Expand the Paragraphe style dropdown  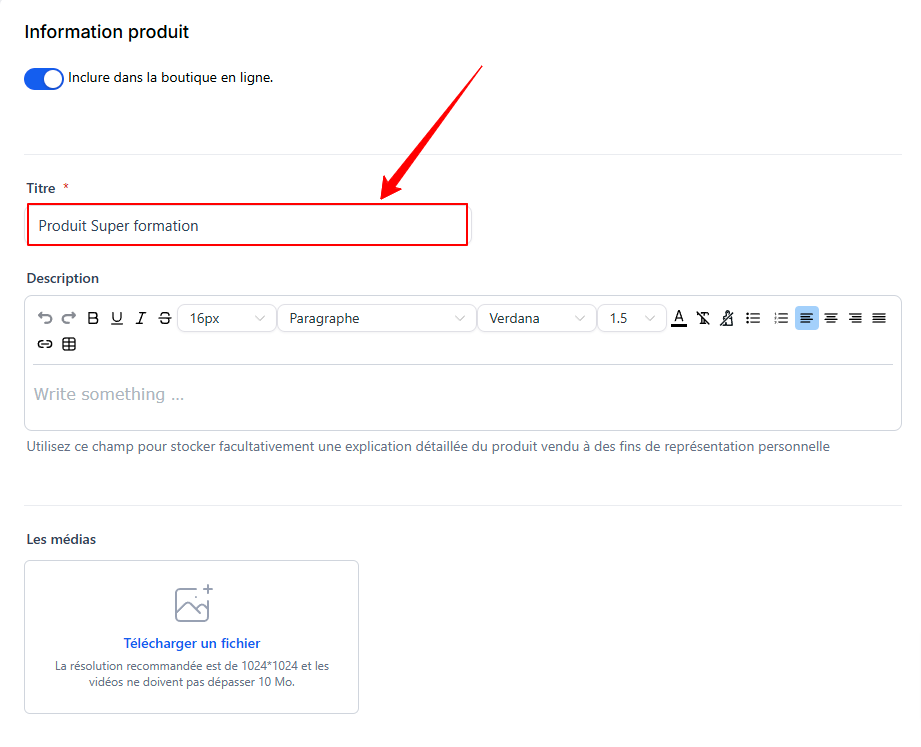pos(376,318)
